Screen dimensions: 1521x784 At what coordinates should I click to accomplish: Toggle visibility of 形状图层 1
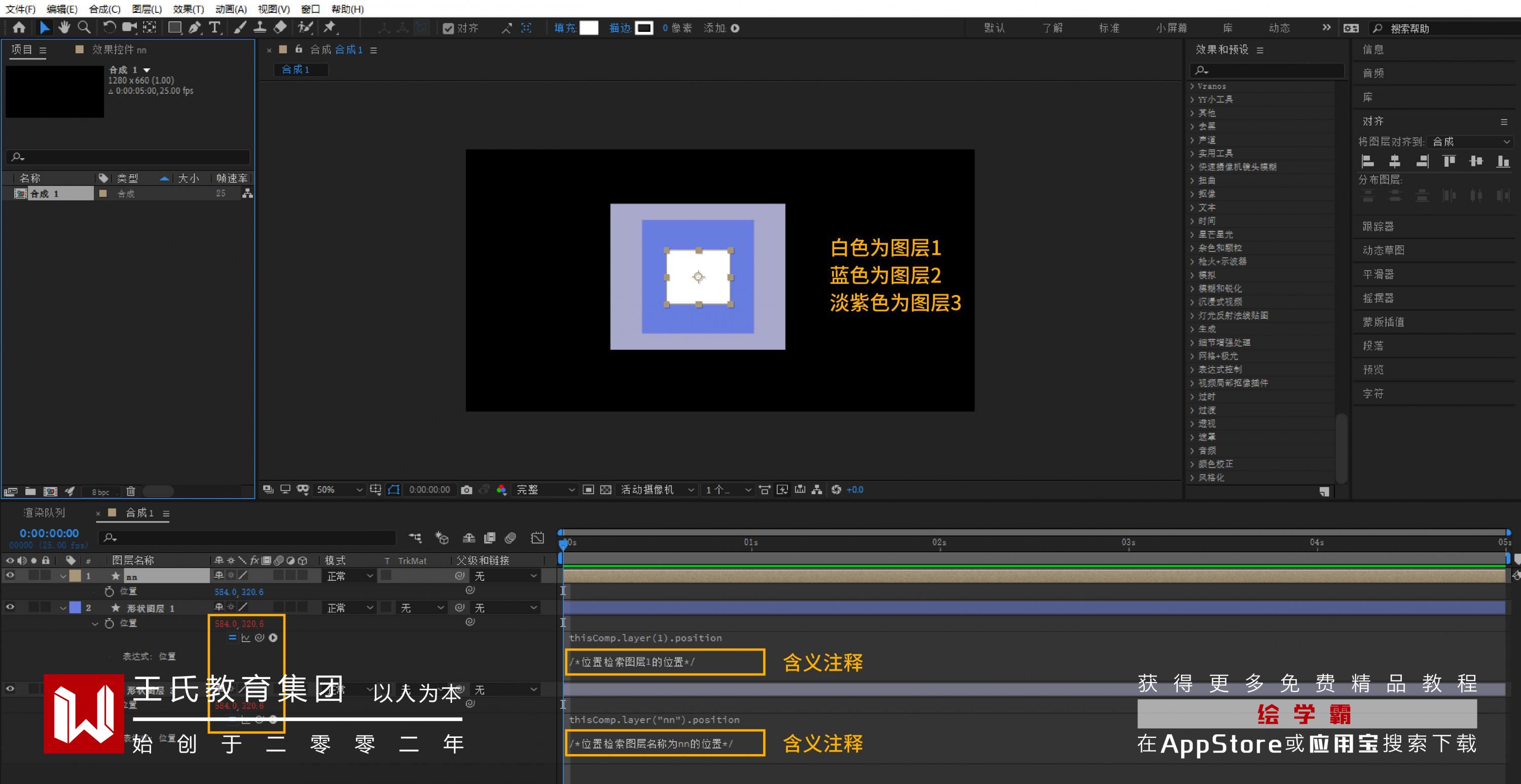[10, 607]
